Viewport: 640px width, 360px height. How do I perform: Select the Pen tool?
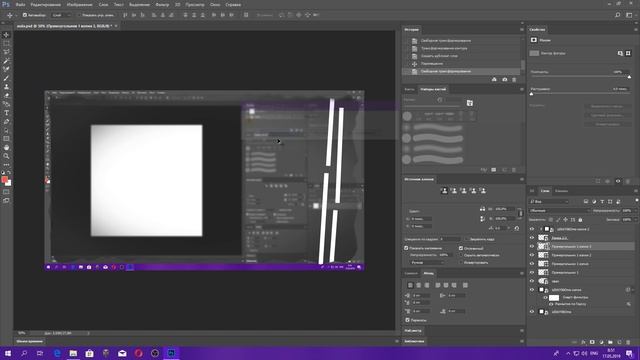[x=7, y=122]
